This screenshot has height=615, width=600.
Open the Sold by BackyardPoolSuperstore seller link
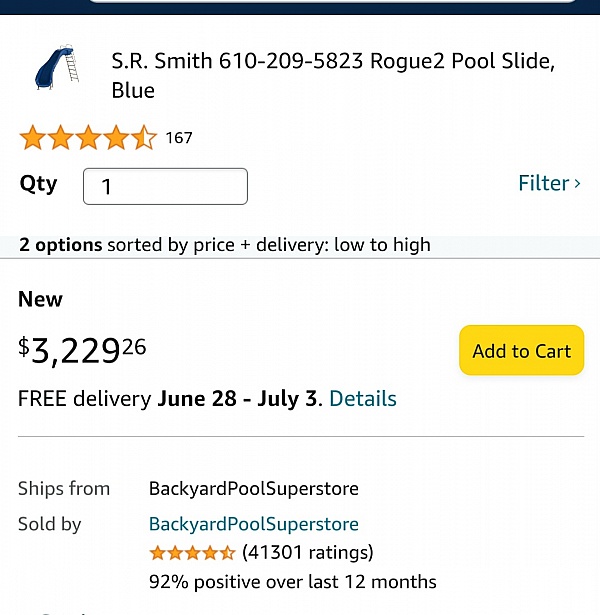253,524
